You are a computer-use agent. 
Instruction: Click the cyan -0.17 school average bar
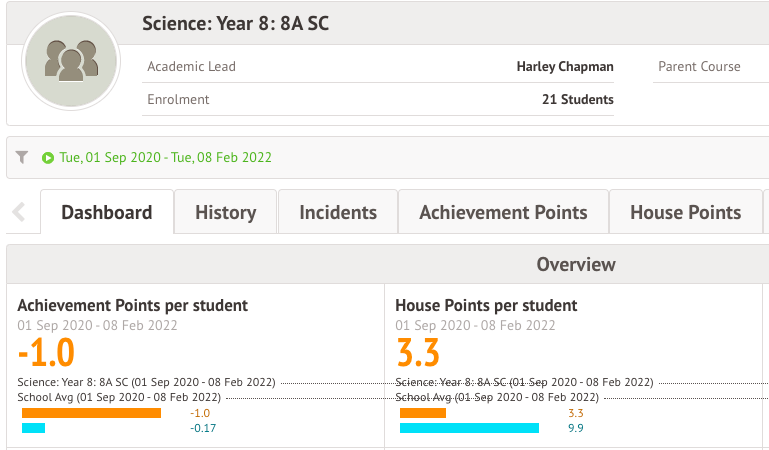tap(34, 428)
